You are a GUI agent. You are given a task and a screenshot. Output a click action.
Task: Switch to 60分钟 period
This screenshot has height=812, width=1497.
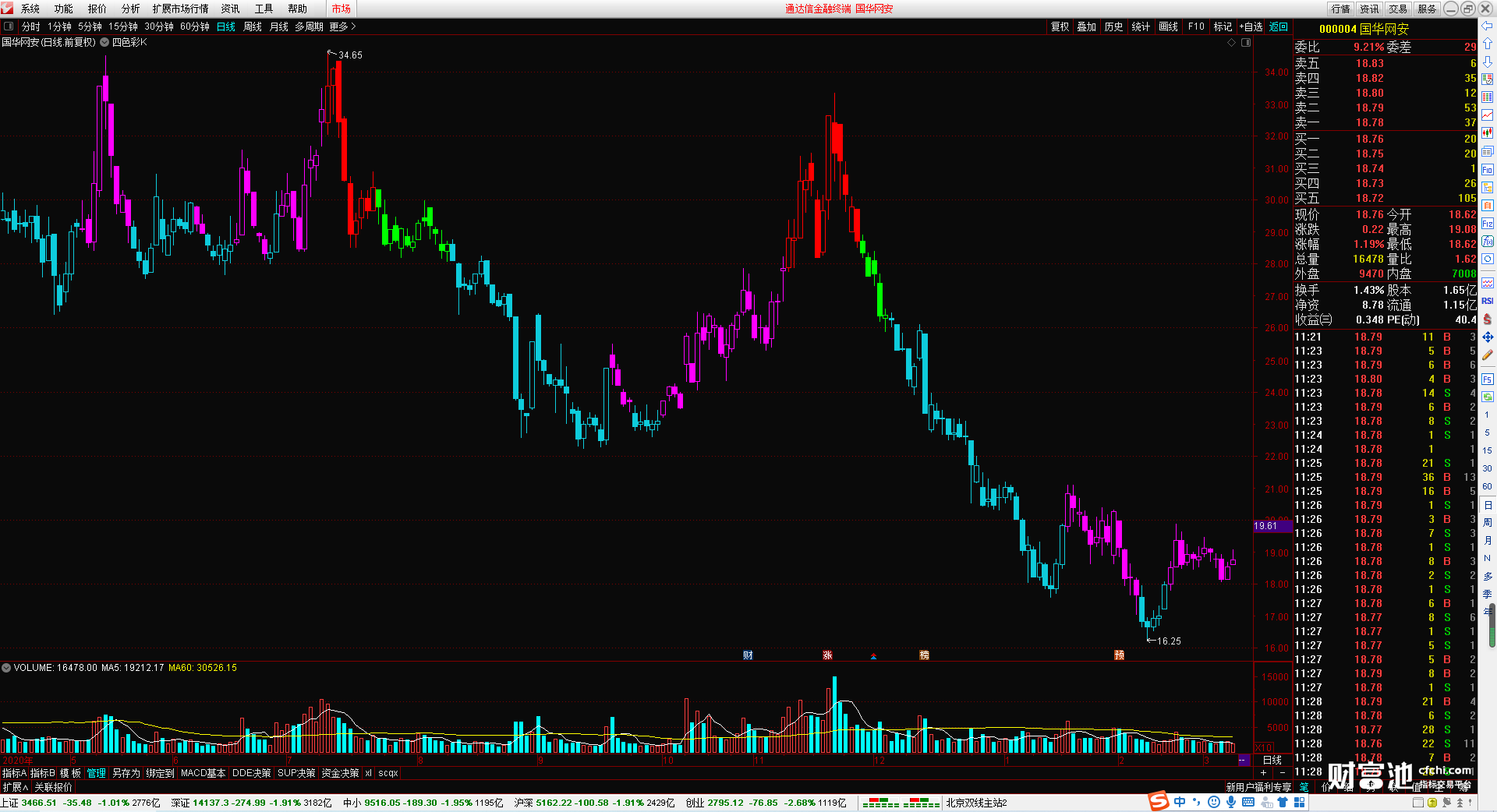click(195, 26)
